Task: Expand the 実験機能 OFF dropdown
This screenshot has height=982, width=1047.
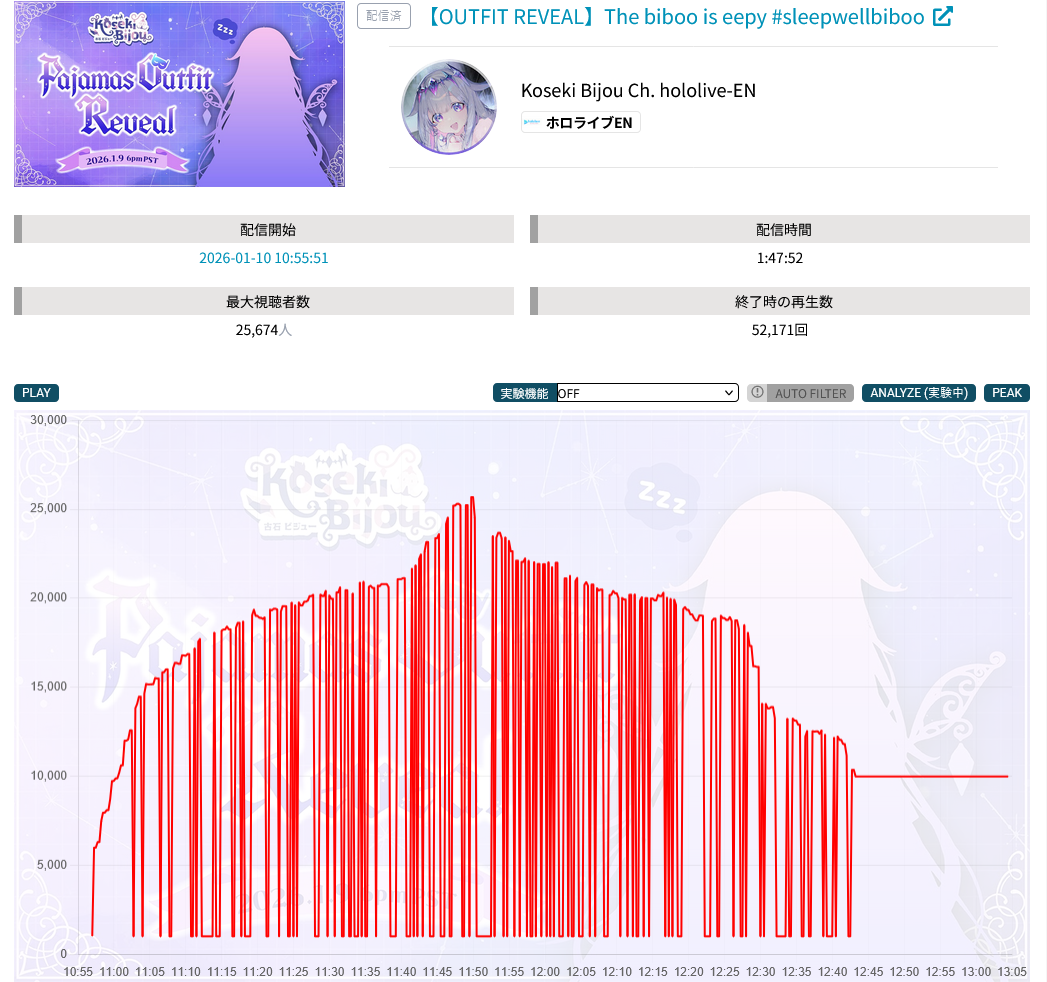Action: click(x=648, y=393)
